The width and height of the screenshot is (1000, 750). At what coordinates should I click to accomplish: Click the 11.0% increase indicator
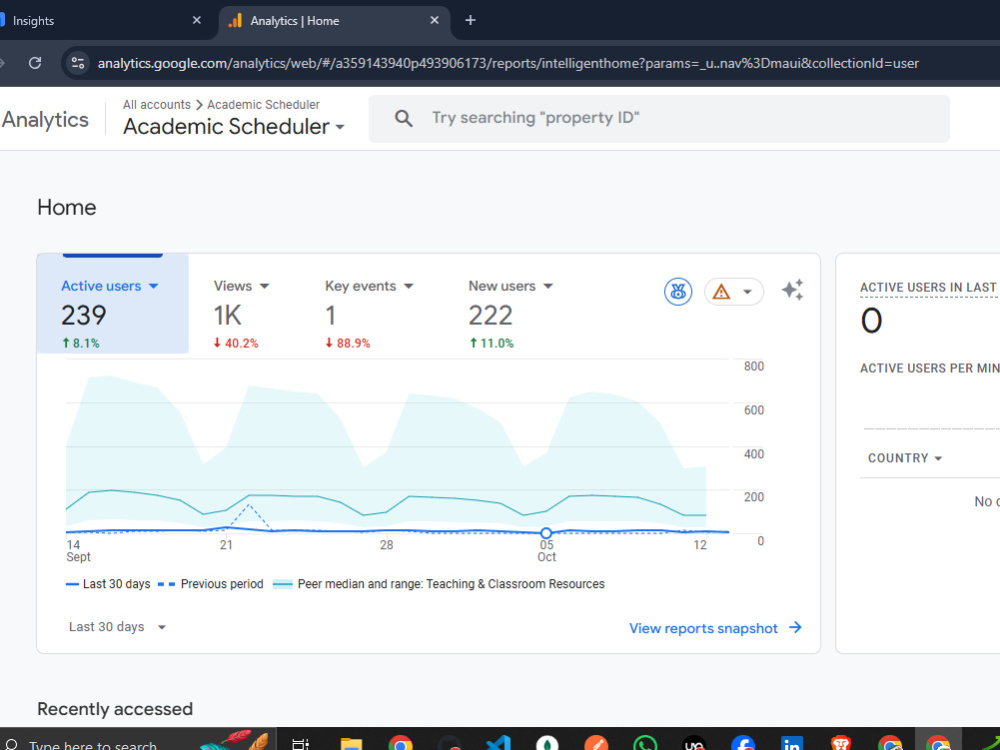pyautogui.click(x=491, y=343)
